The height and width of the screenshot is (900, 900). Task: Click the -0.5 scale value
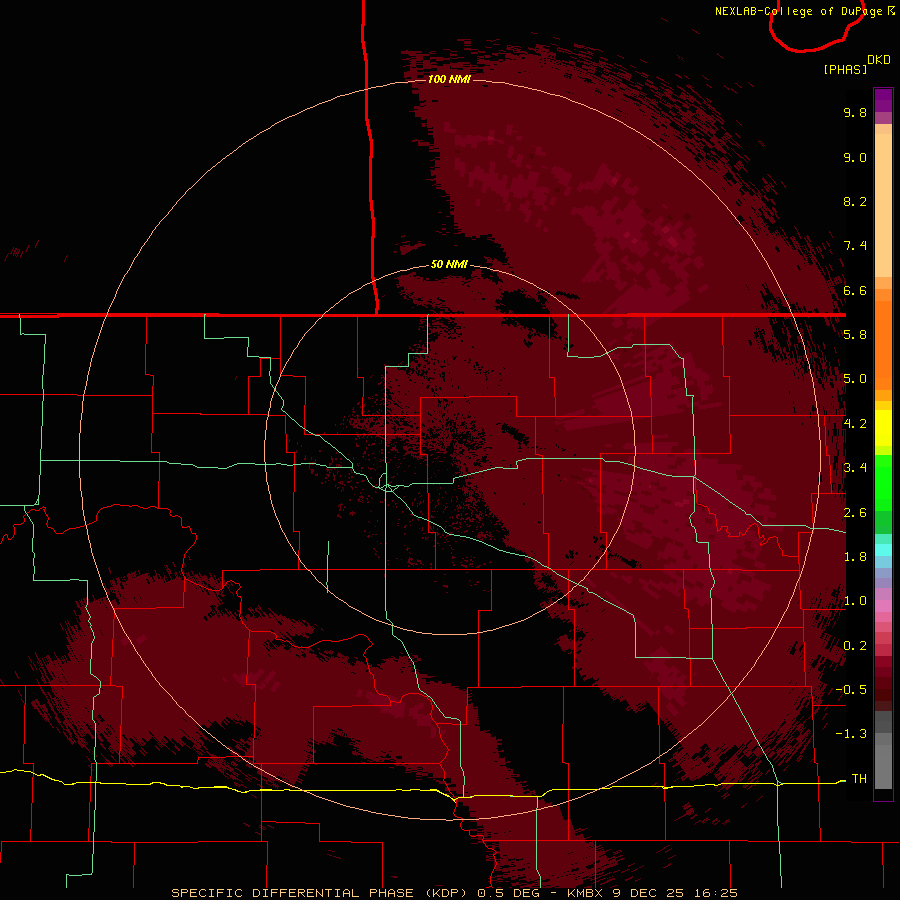point(851,690)
